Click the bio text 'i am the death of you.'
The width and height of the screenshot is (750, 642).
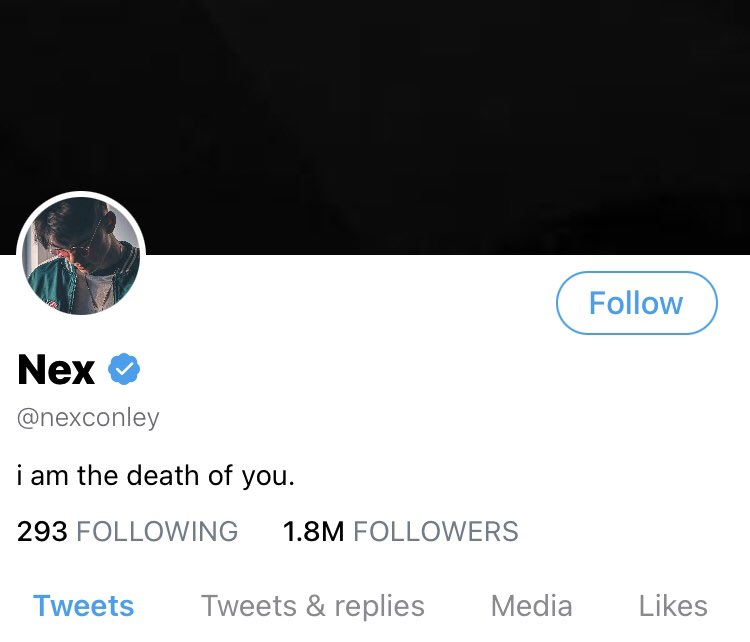155,476
